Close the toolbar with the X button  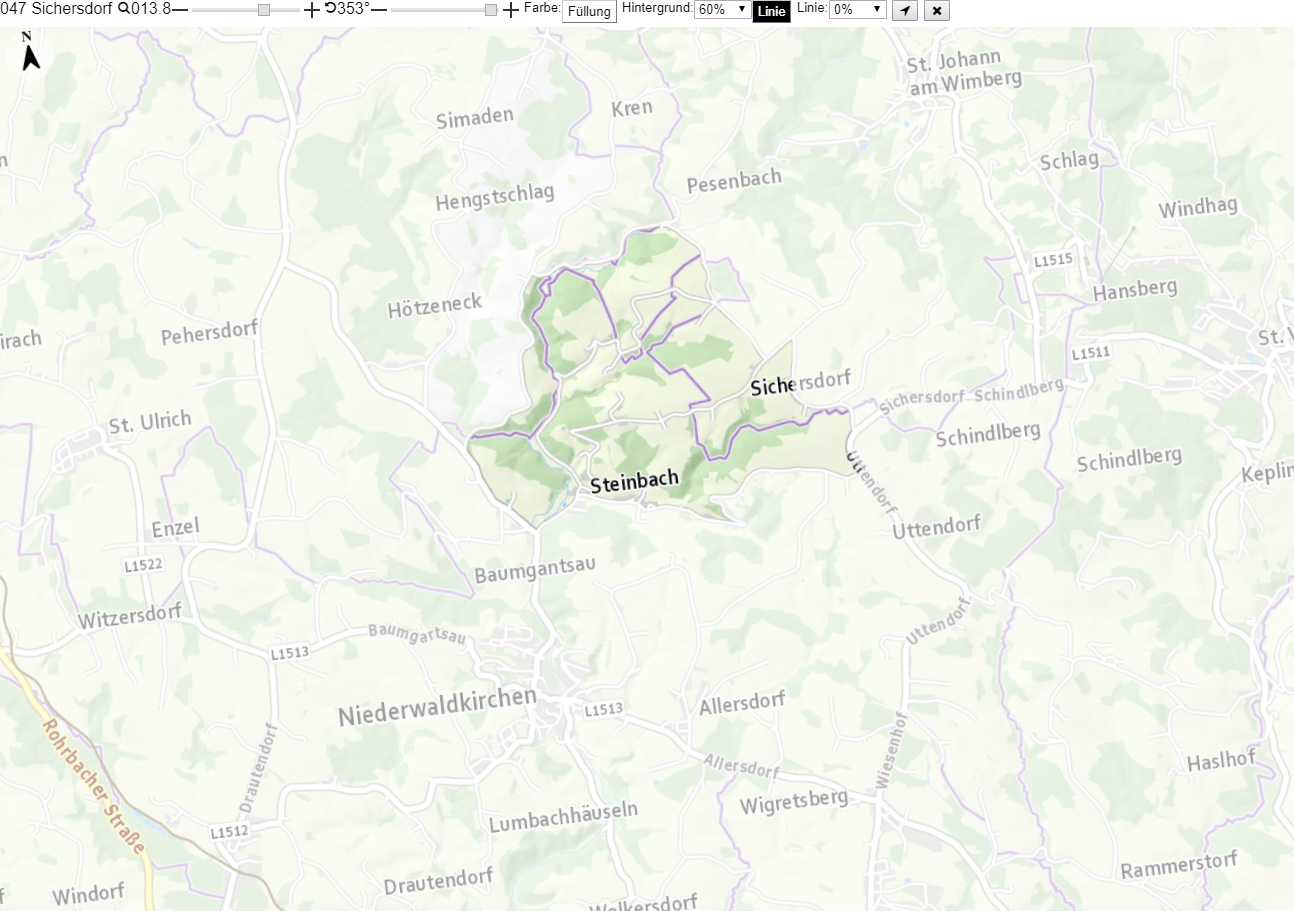(x=937, y=10)
